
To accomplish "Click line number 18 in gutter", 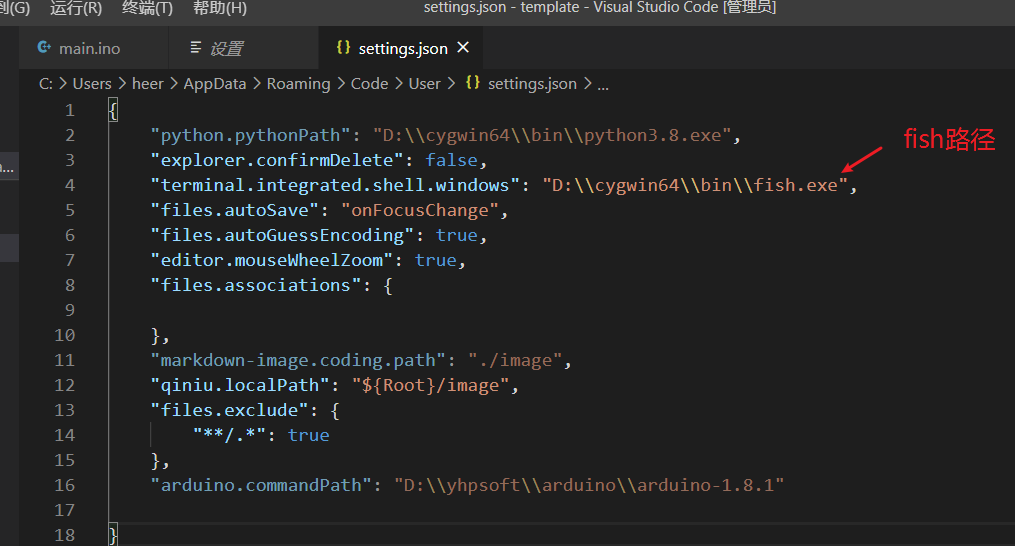I will (65, 535).
